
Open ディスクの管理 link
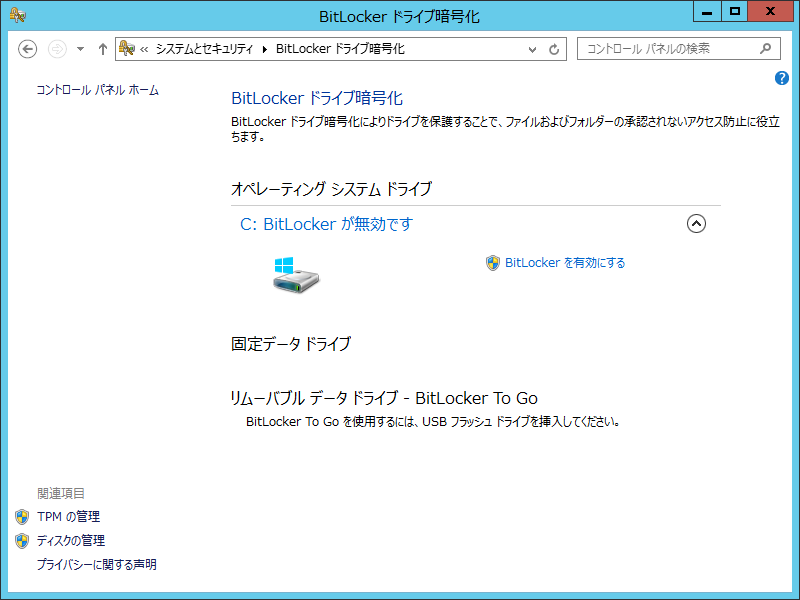[71, 541]
